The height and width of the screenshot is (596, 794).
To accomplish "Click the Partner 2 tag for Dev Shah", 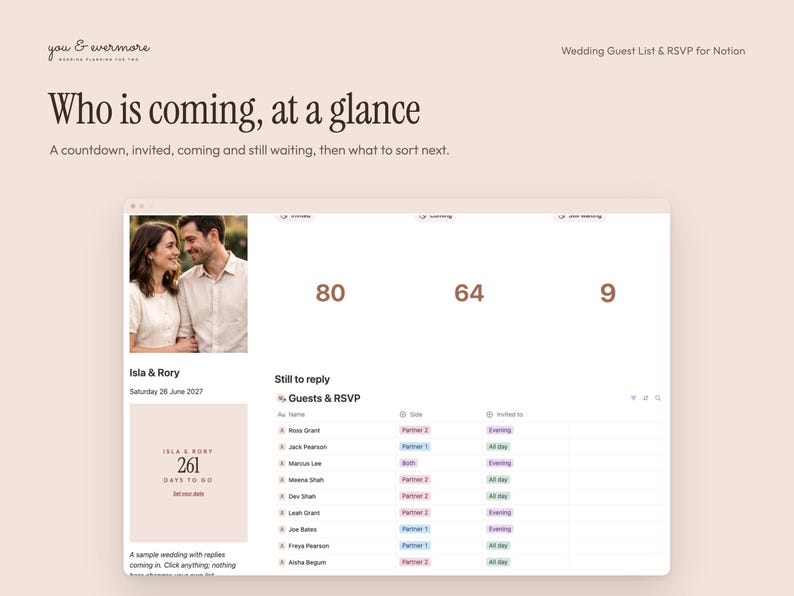I will (x=415, y=496).
